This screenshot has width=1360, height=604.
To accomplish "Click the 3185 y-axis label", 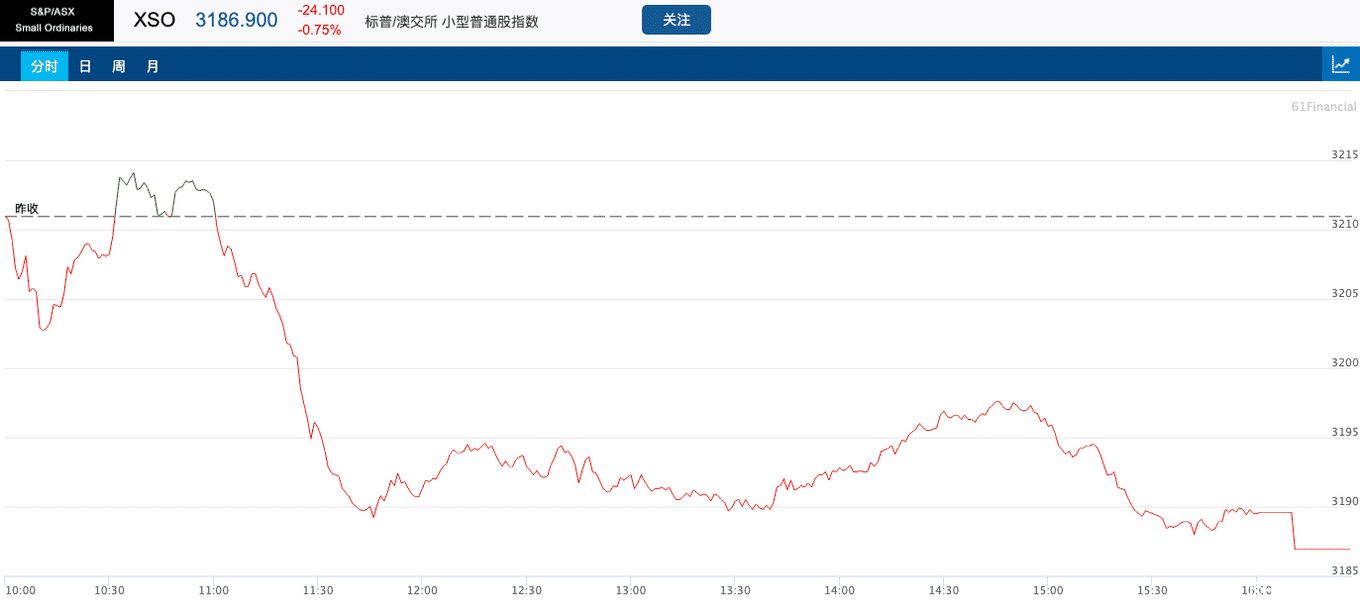I will pyautogui.click(x=1345, y=570).
